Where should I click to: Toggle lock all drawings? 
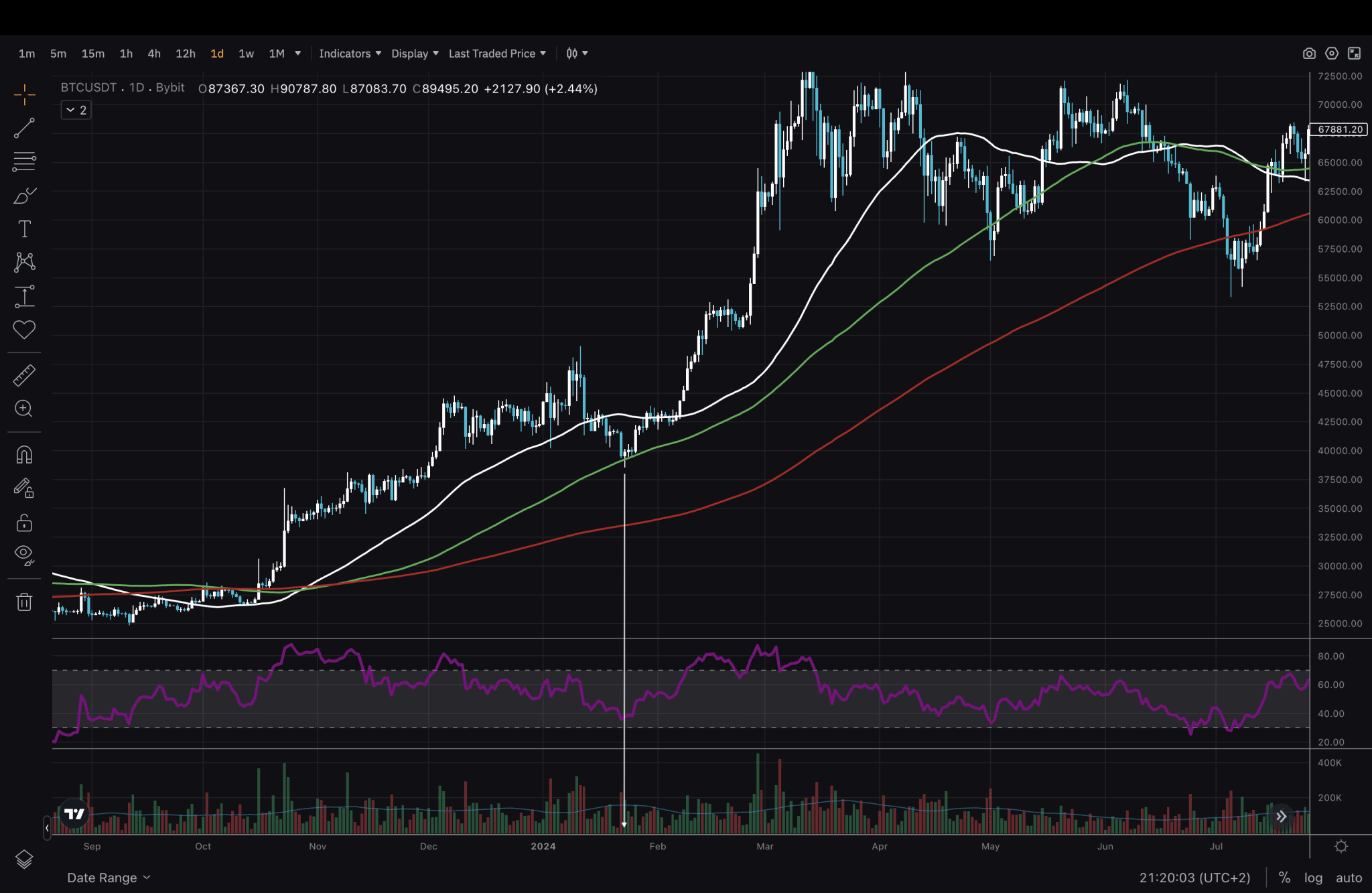(24, 522)
